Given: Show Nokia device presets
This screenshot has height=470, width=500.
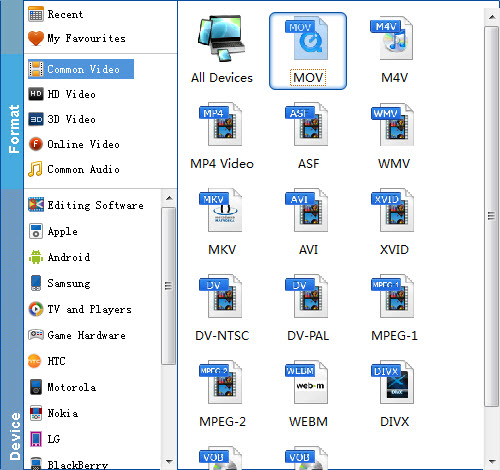Looking at the screenshot, I should 53,413.
